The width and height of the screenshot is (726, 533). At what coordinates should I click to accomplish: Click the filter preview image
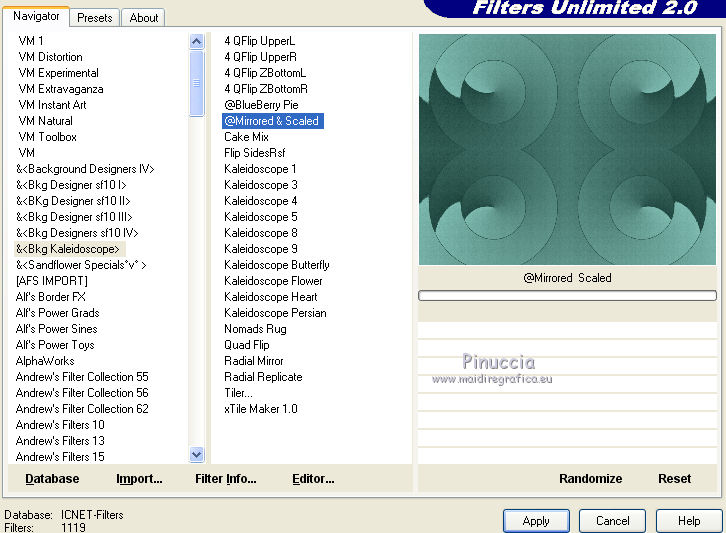pos(567,149)
